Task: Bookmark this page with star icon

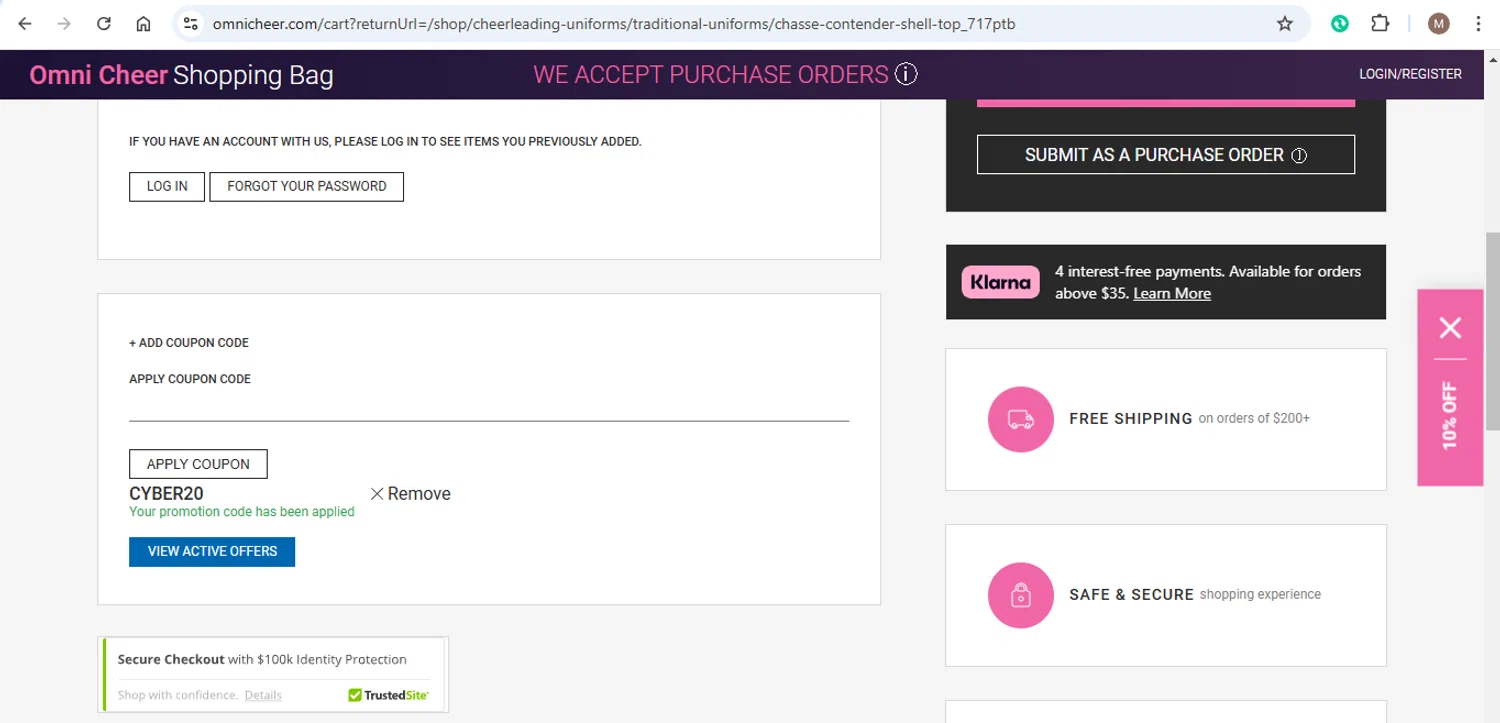Action: (x=1285, y=24)
